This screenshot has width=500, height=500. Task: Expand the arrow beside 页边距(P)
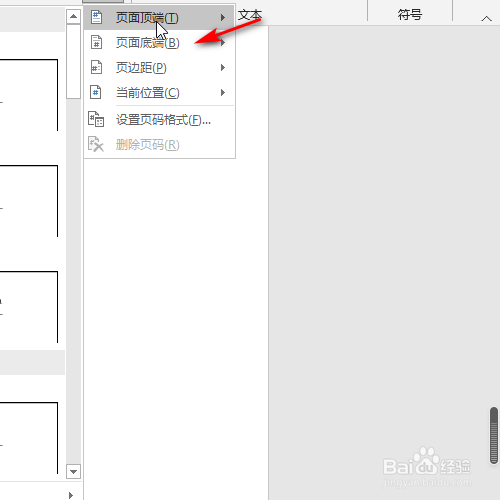pos(223,68)
